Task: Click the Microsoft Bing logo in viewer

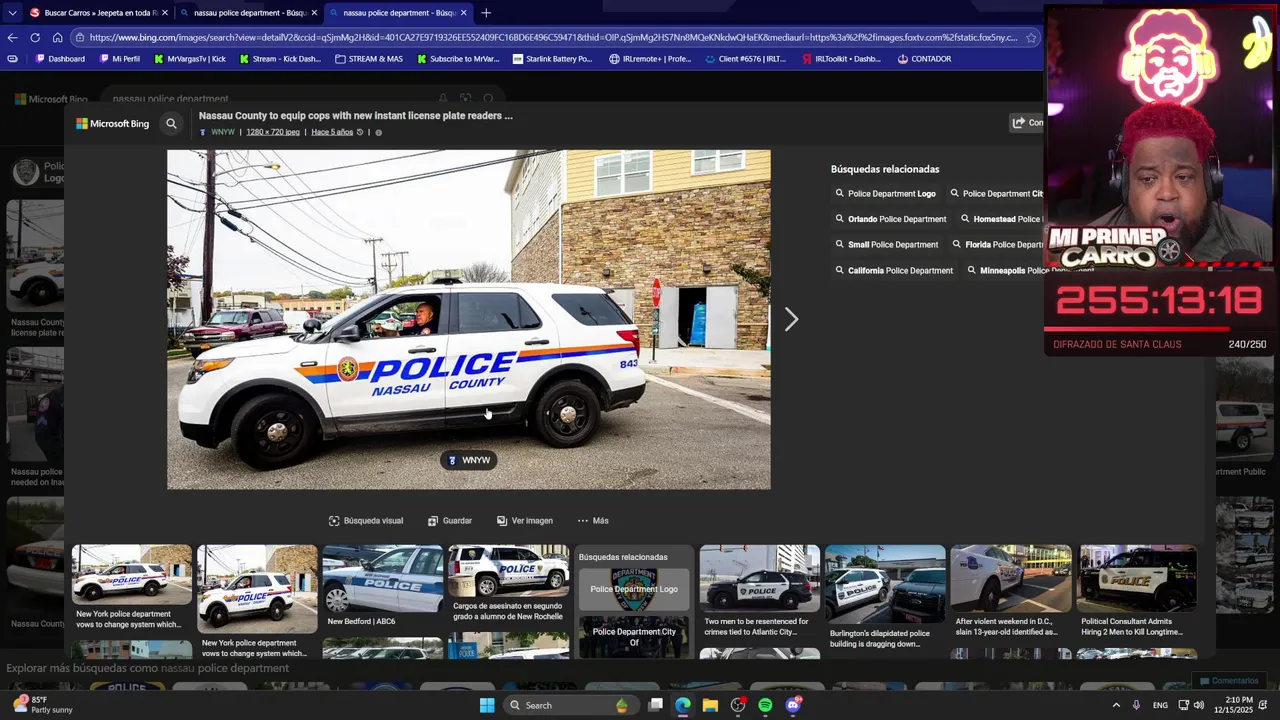Action: point(113,124)
